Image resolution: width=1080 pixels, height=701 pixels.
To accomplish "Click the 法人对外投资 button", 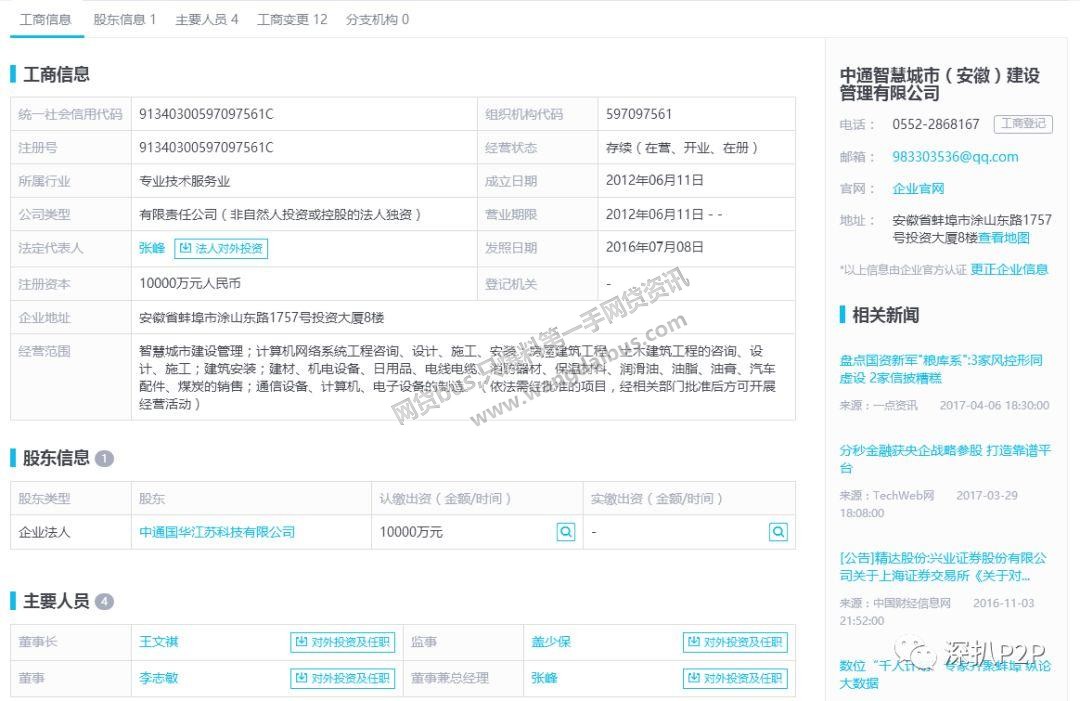I will (x=221, y=248).
